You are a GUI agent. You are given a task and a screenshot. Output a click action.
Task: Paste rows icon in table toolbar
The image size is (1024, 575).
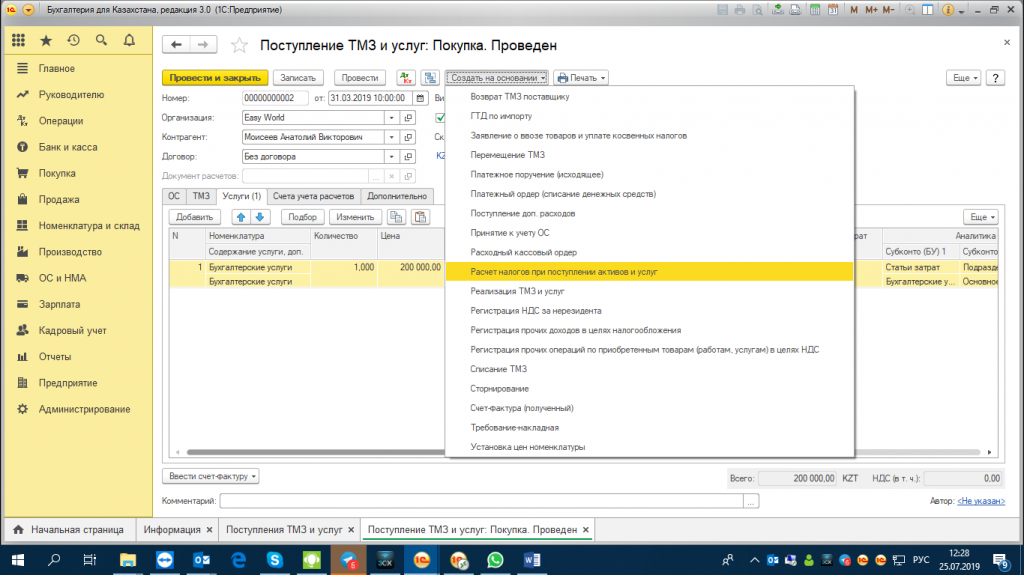pos(421,217)
